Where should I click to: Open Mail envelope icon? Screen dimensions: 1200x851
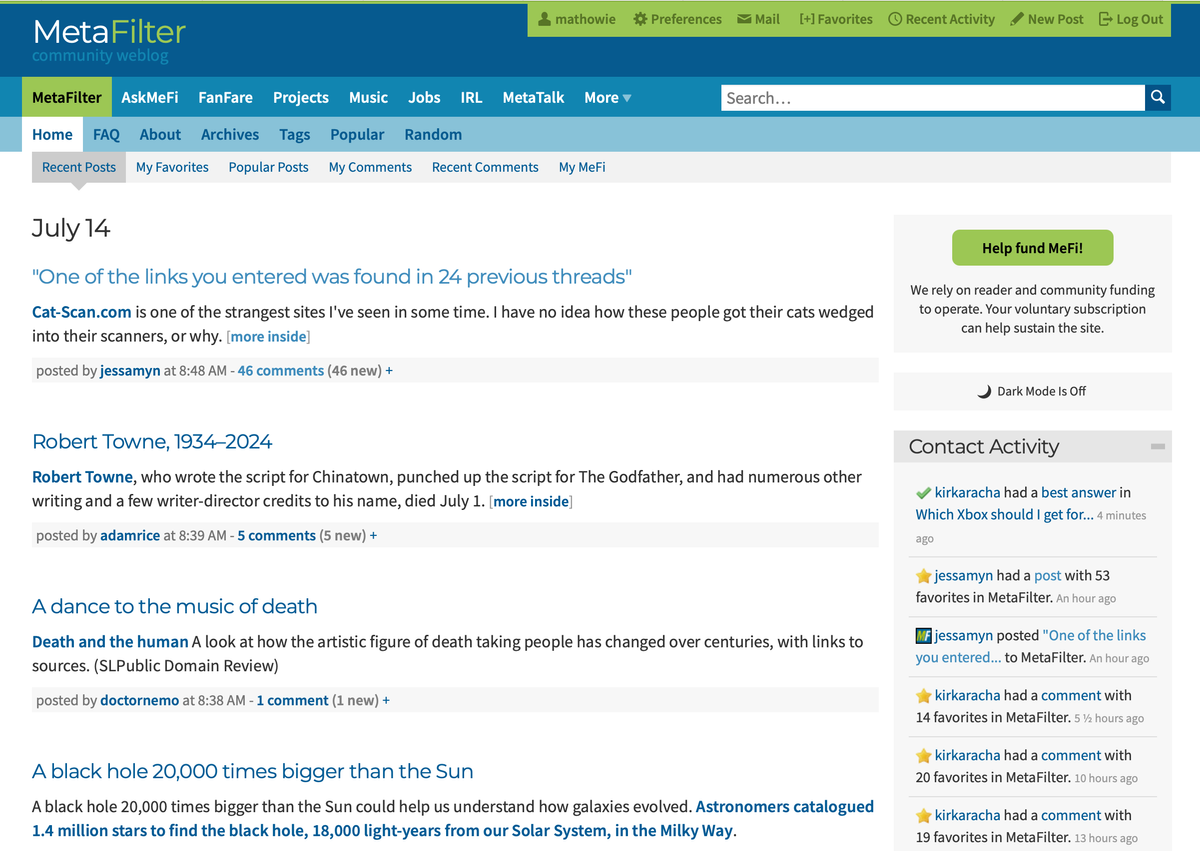pyautogui.click(x=744, y=19)
